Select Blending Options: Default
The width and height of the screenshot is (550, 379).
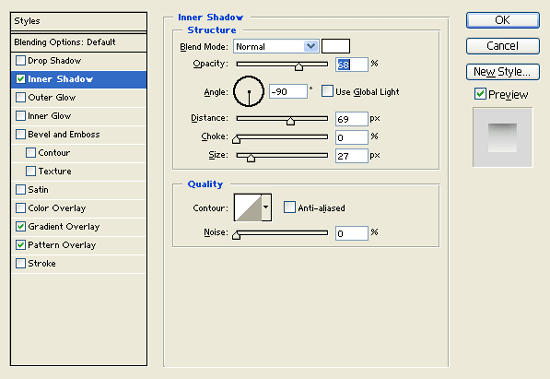tap(79, 42)
